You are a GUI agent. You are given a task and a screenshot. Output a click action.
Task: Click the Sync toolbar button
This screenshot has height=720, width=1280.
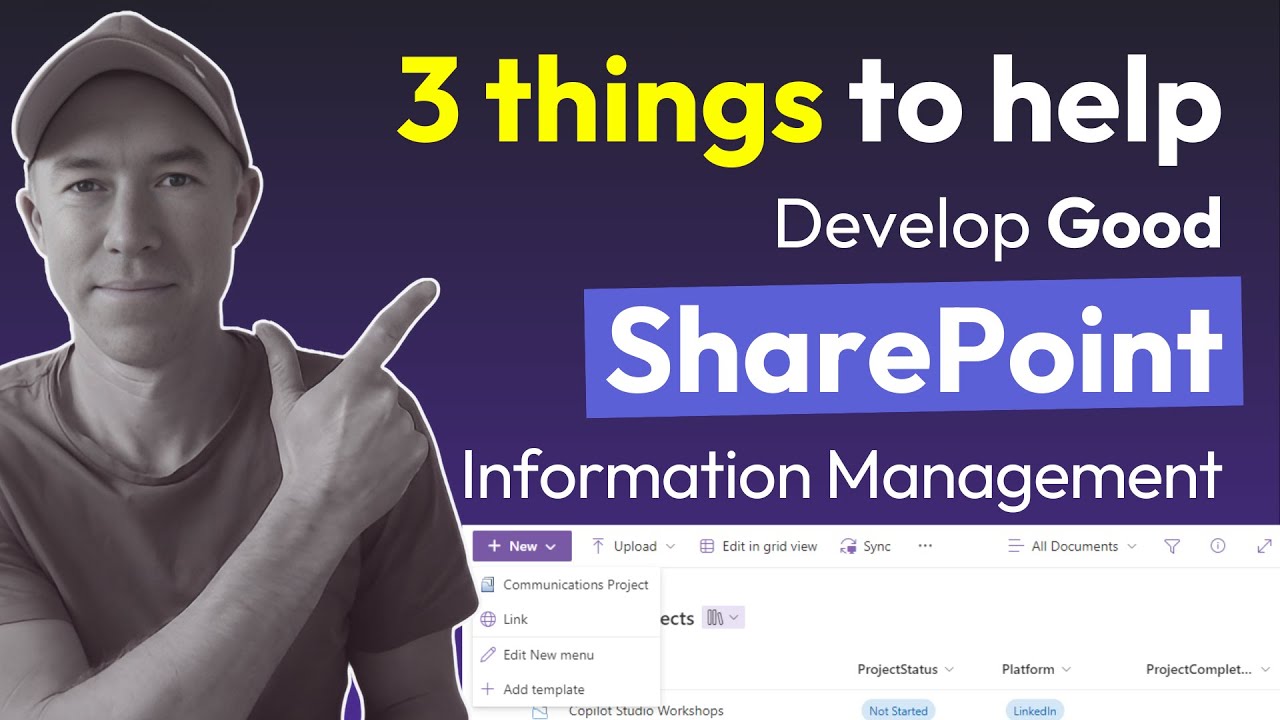(x=866, y=546)
